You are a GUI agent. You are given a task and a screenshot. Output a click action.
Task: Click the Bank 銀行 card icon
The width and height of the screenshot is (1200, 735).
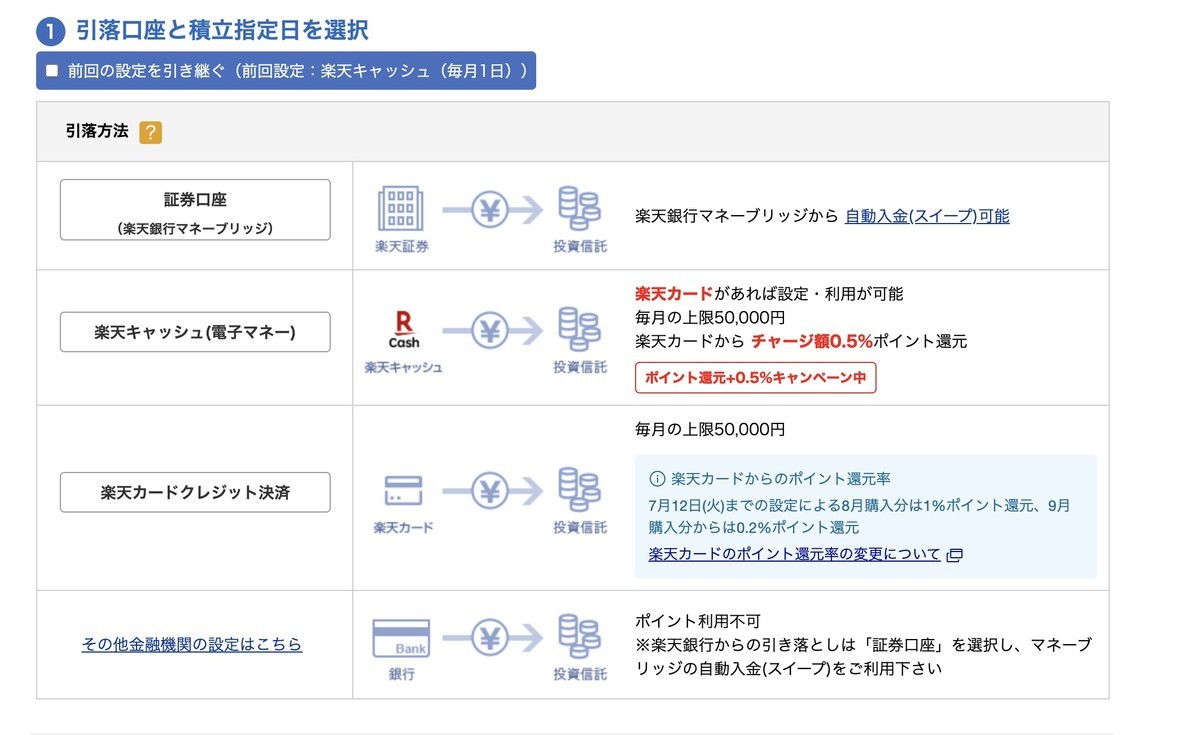(401, 638)
